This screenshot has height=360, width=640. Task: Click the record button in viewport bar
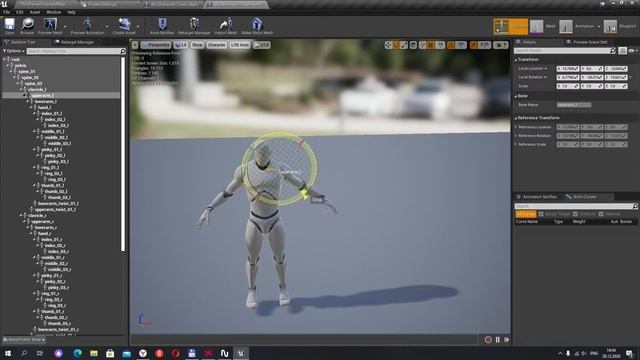click(x=488, y=340)
